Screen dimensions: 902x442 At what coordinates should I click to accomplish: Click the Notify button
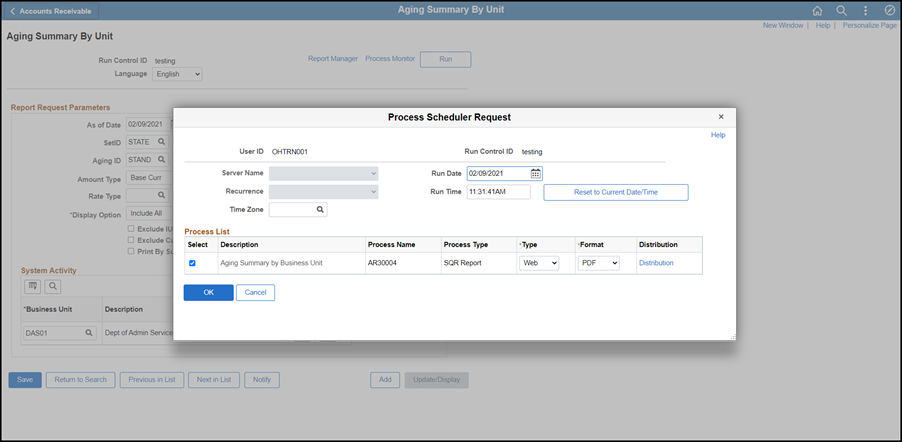click(262, 380)
